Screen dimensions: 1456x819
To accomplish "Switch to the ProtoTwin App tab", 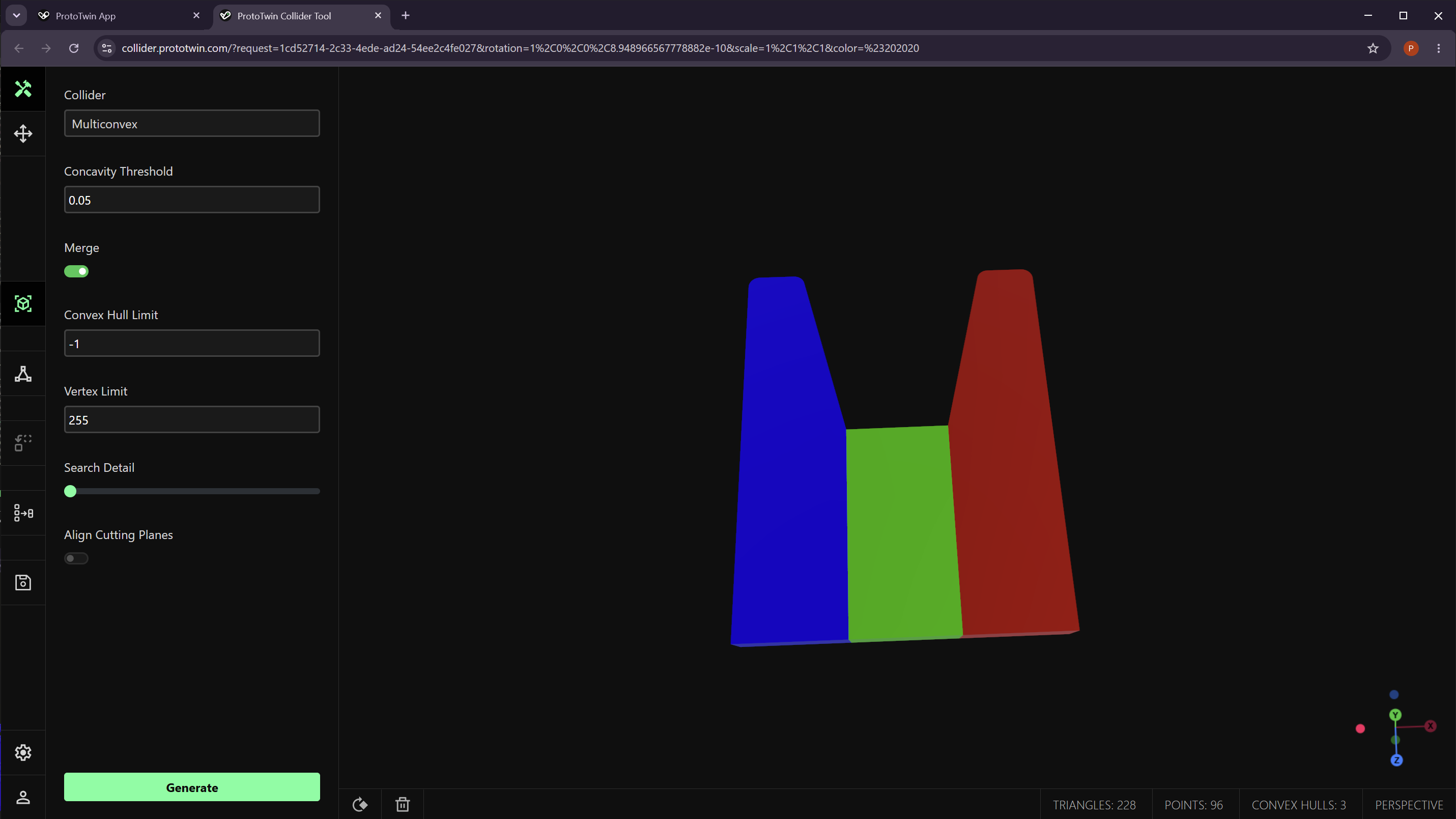I will tap(120, 16).
